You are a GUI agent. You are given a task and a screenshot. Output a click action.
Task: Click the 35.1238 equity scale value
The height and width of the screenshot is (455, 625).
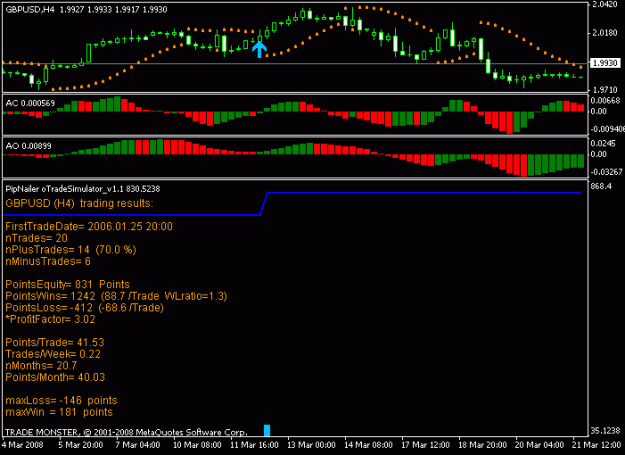(605, 430)
